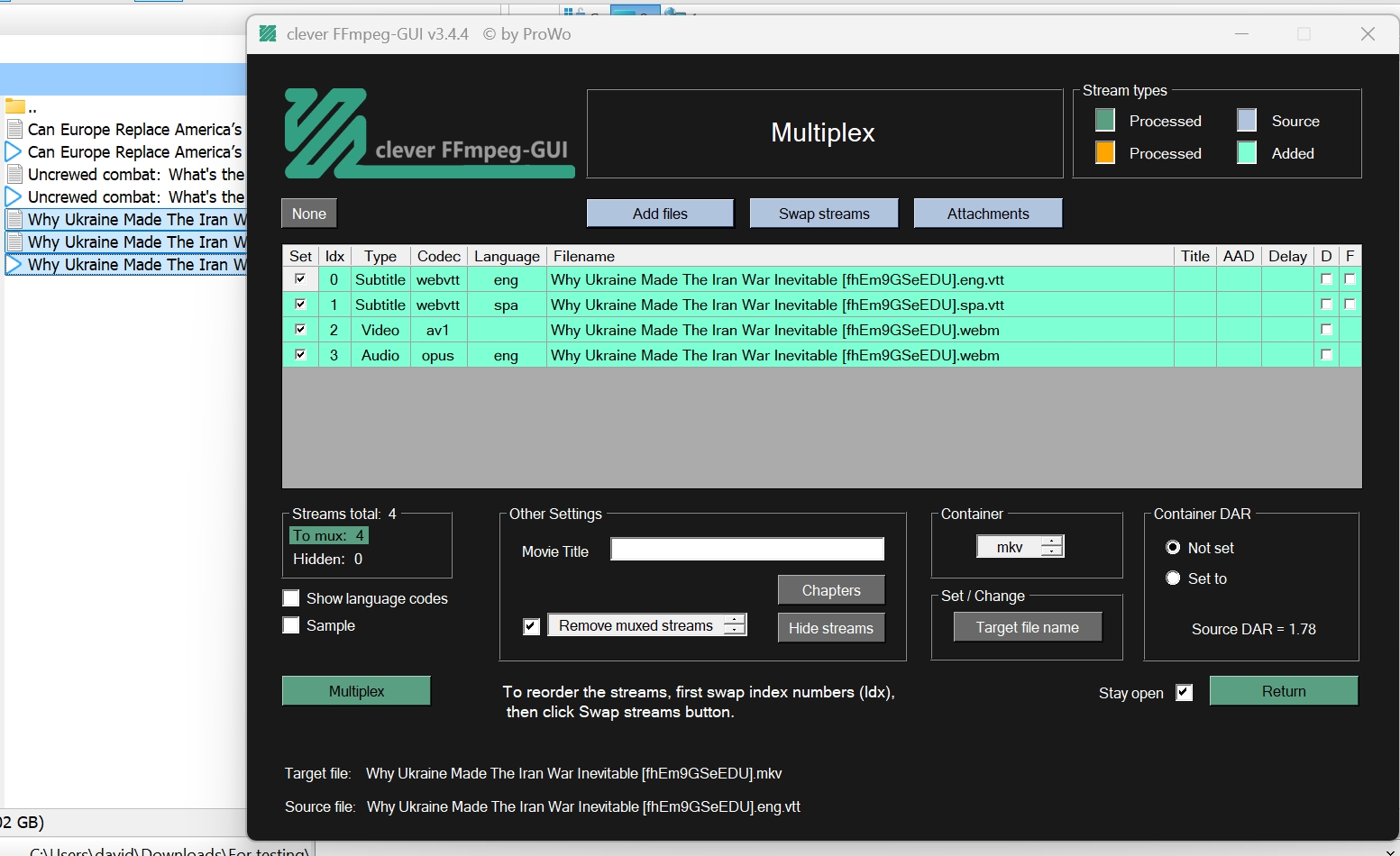Click the up arrow of the mkv container selector
Screen dimensions: 1400x856
[1052, 542]
